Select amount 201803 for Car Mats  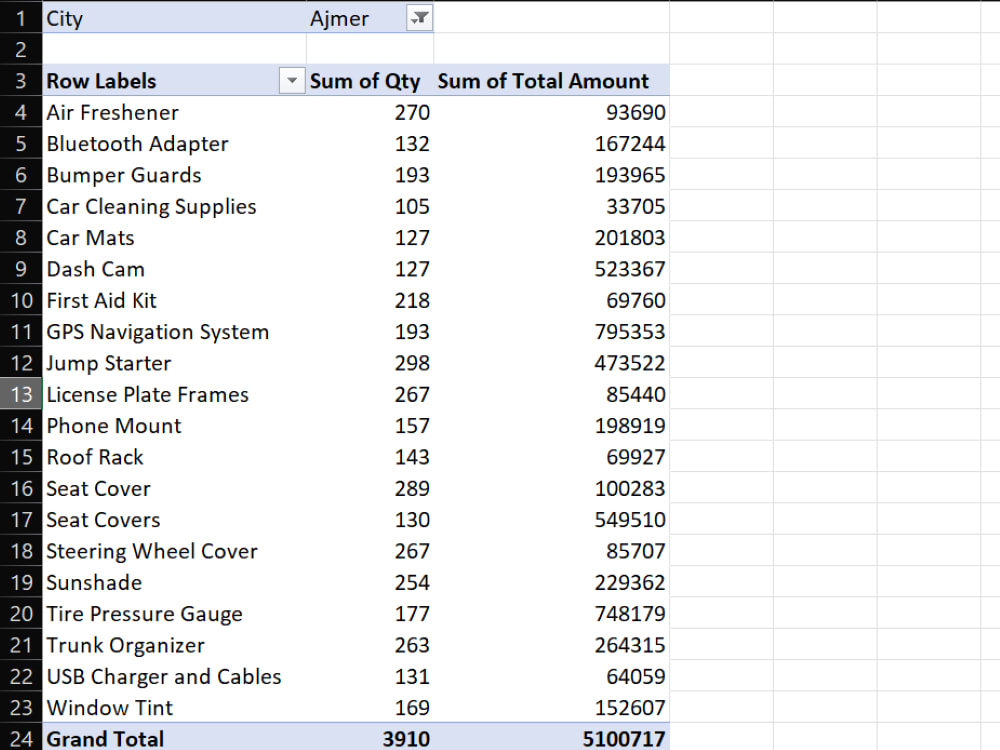(x=552, y=237)
